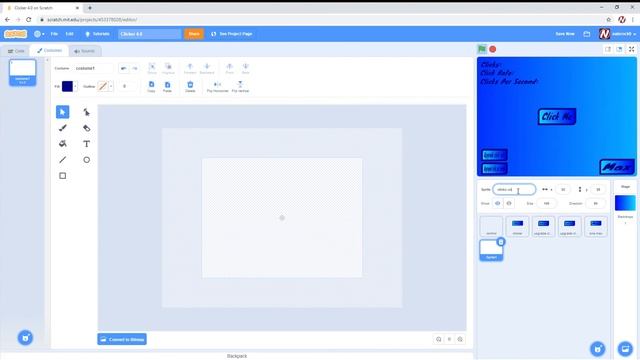Select the Fill bucket tool
The width and height of the screenshot is (640, 360).
[x=62, y=144]
